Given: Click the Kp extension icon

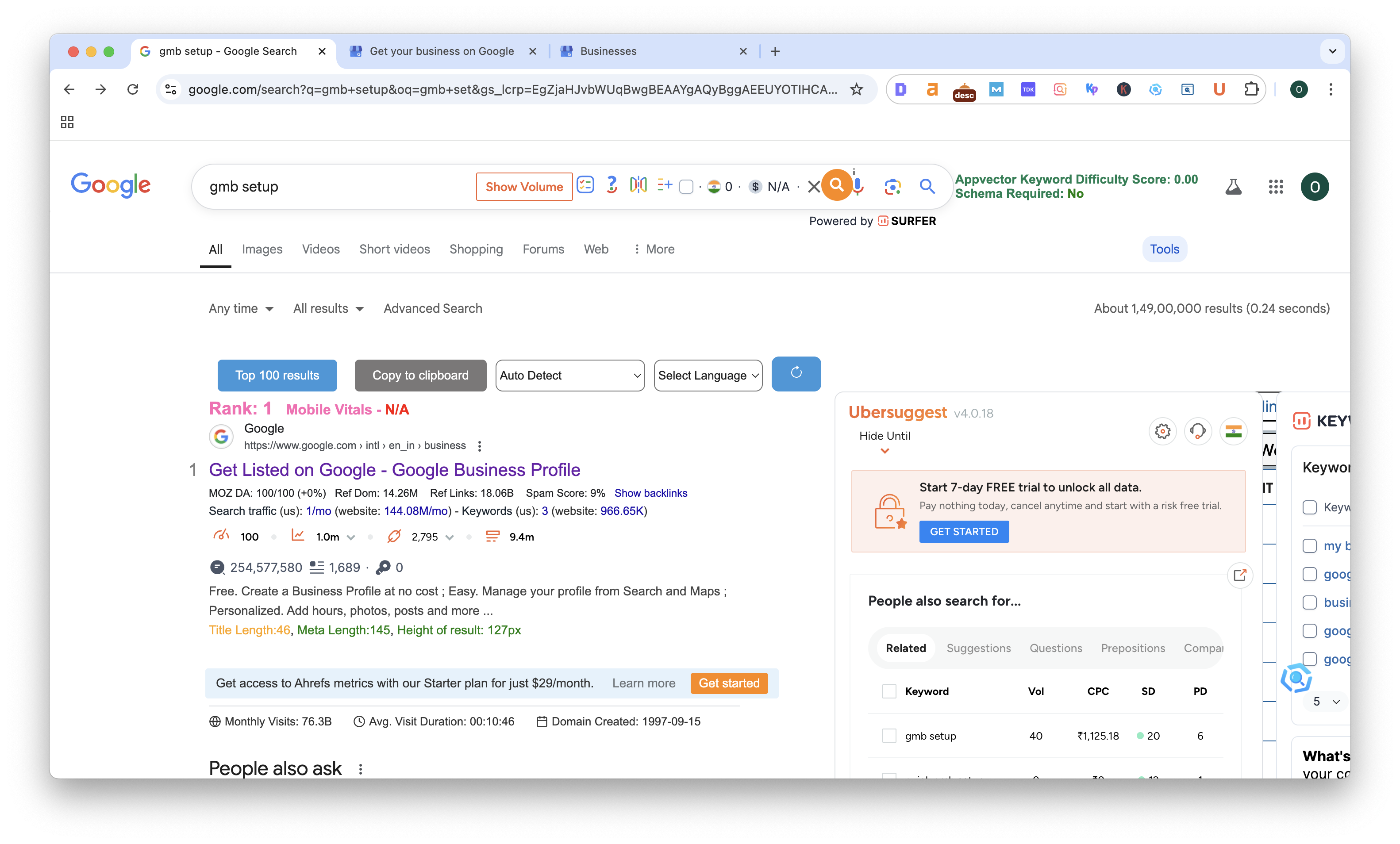Looking at the screenshot, I should coord(1092,89).
